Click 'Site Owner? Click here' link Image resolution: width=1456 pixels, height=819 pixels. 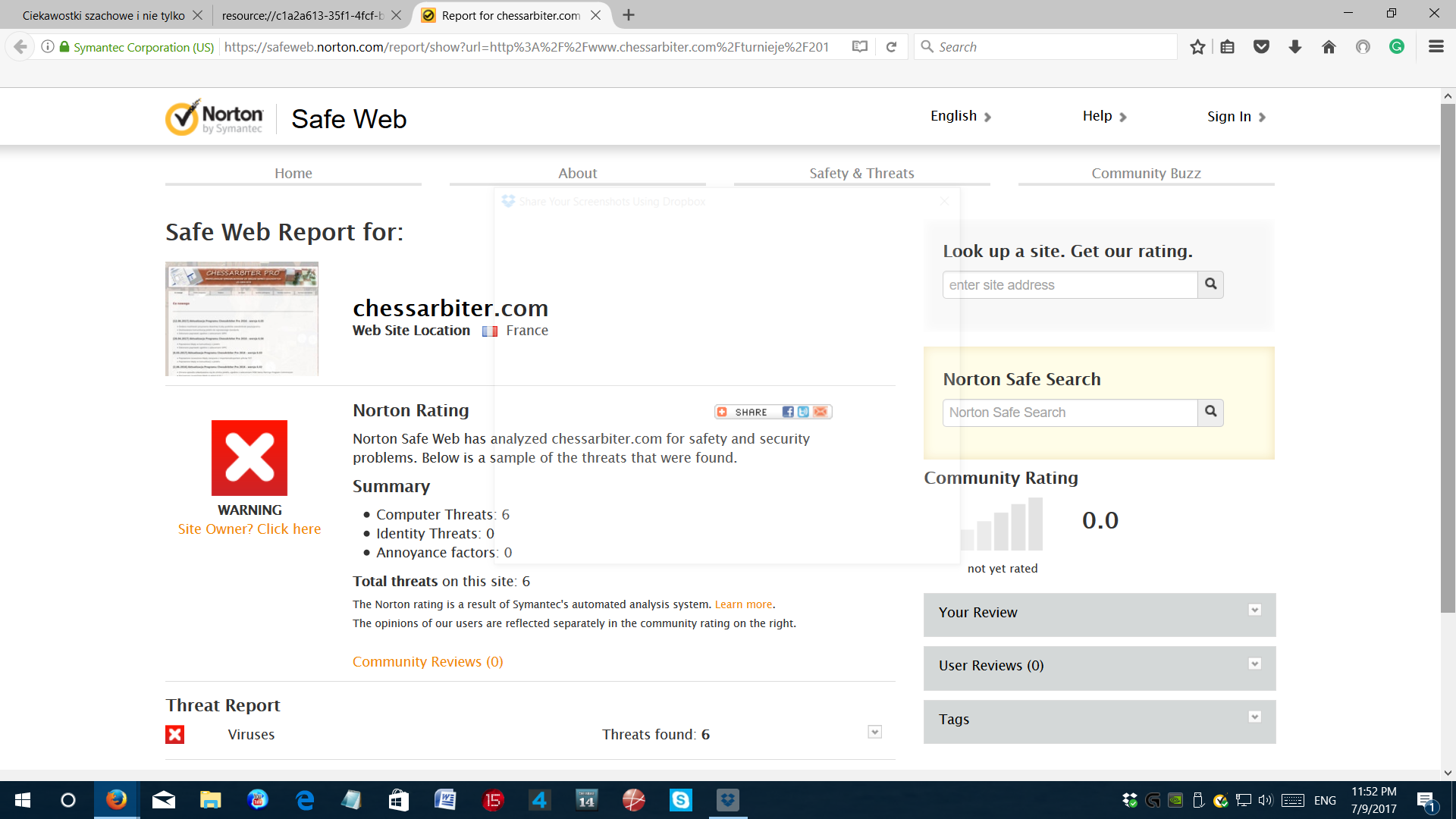click(249, 529)
